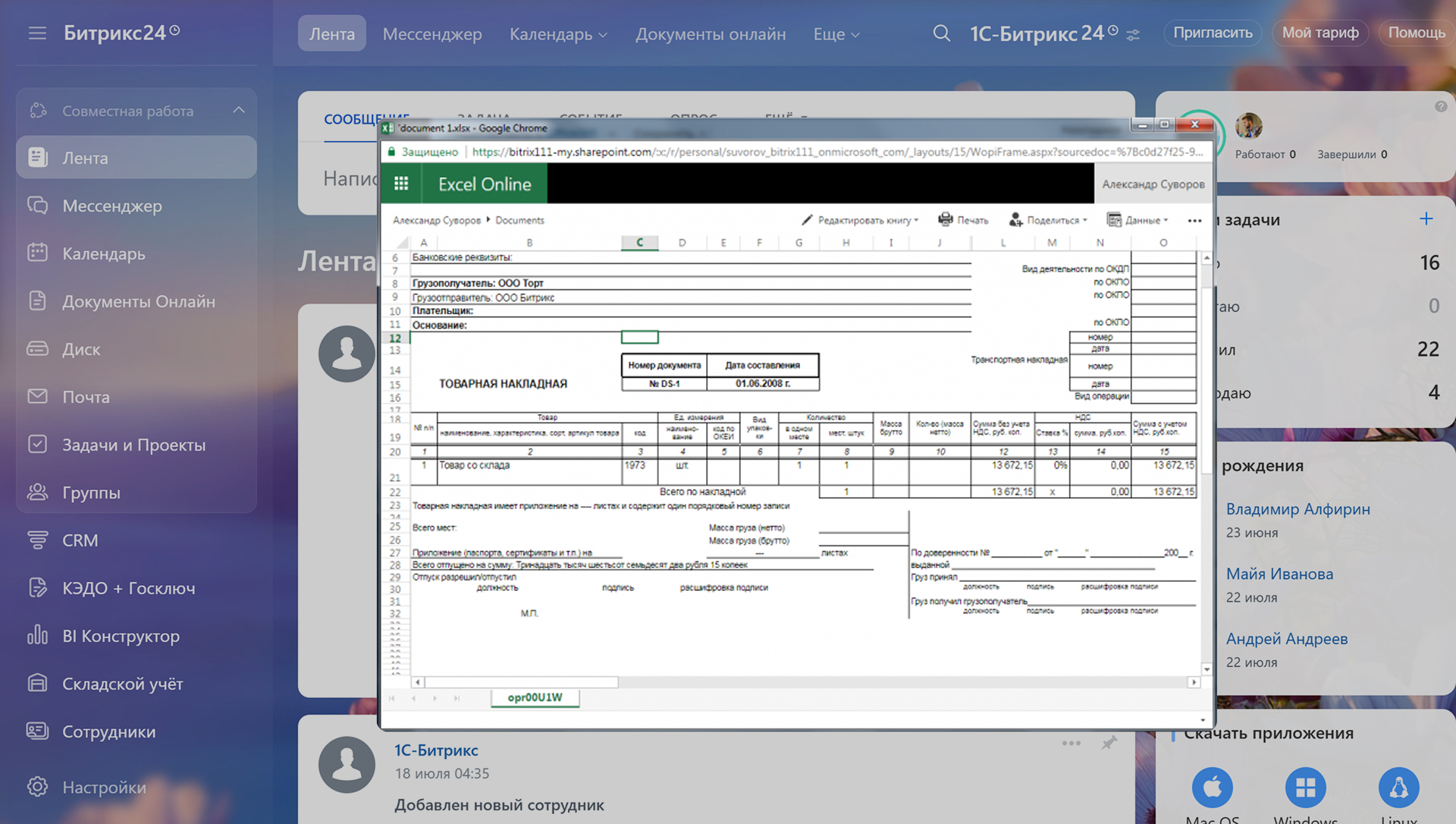Click the Мой тариф button
The width and height of the screenshot is (1456, 824).
tap(1320, 33)
